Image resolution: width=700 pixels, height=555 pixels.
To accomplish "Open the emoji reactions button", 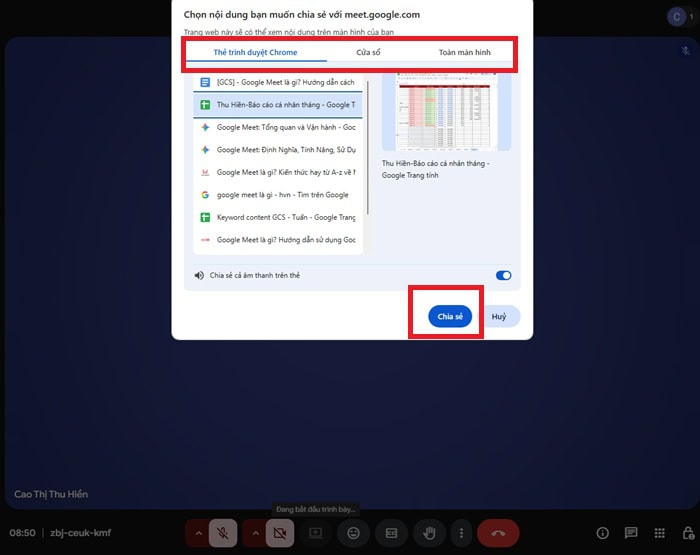I will 354,534.
